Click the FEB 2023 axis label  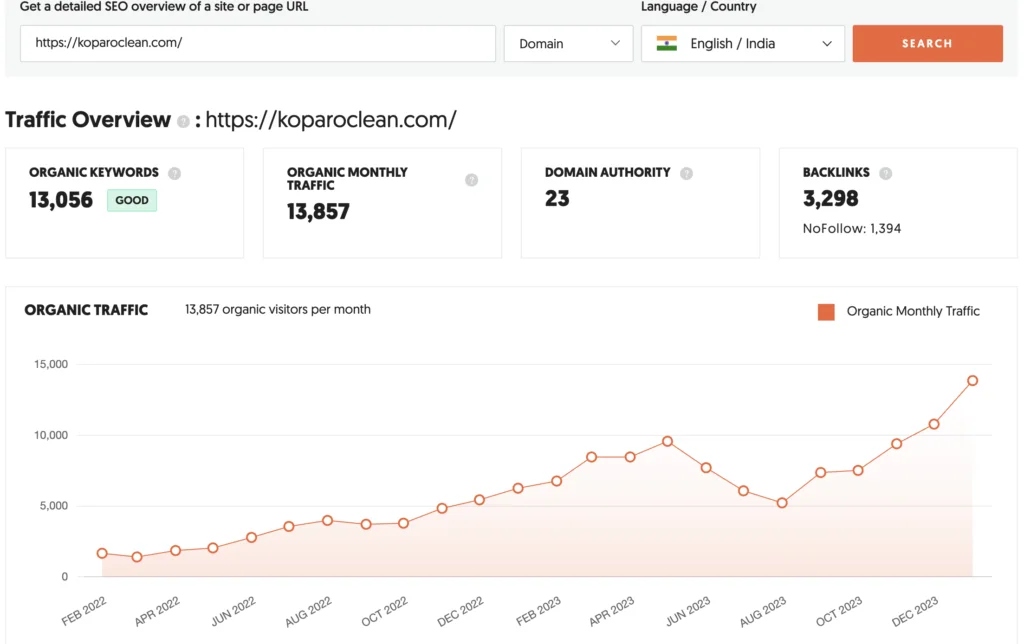(x=538, y=611)
